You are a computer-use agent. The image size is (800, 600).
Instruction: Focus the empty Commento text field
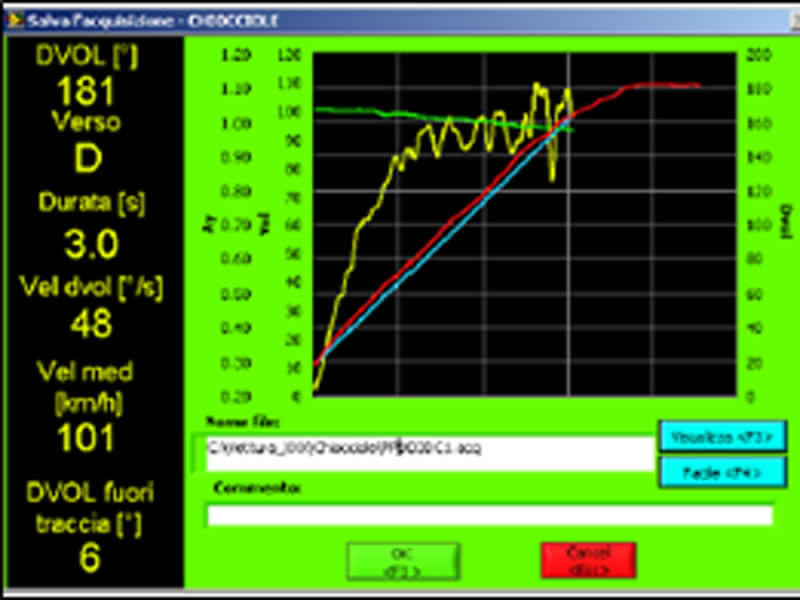point(489,515)
